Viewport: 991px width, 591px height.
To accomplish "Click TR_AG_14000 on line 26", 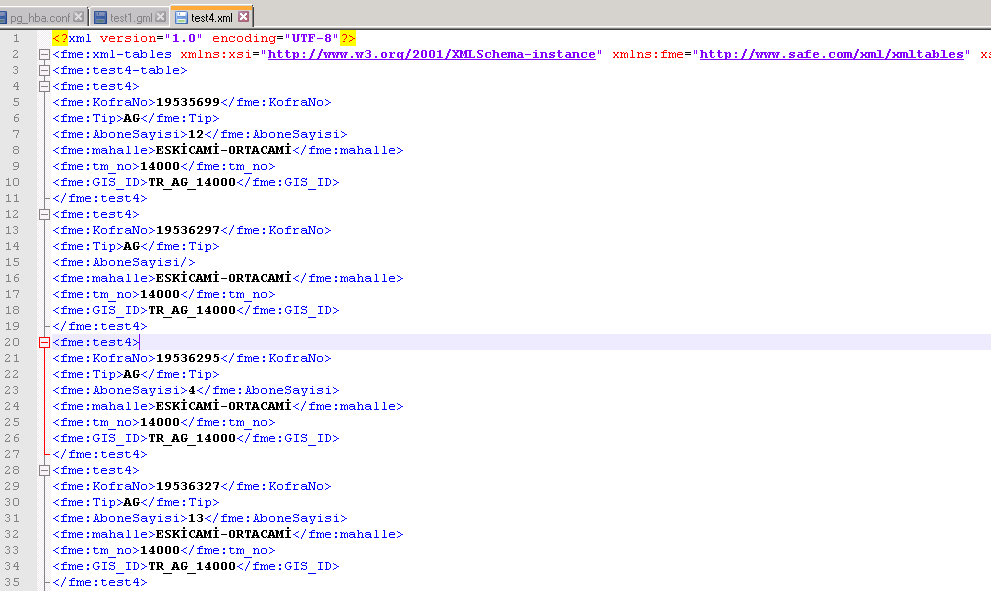I will click(x=192, y=438).
